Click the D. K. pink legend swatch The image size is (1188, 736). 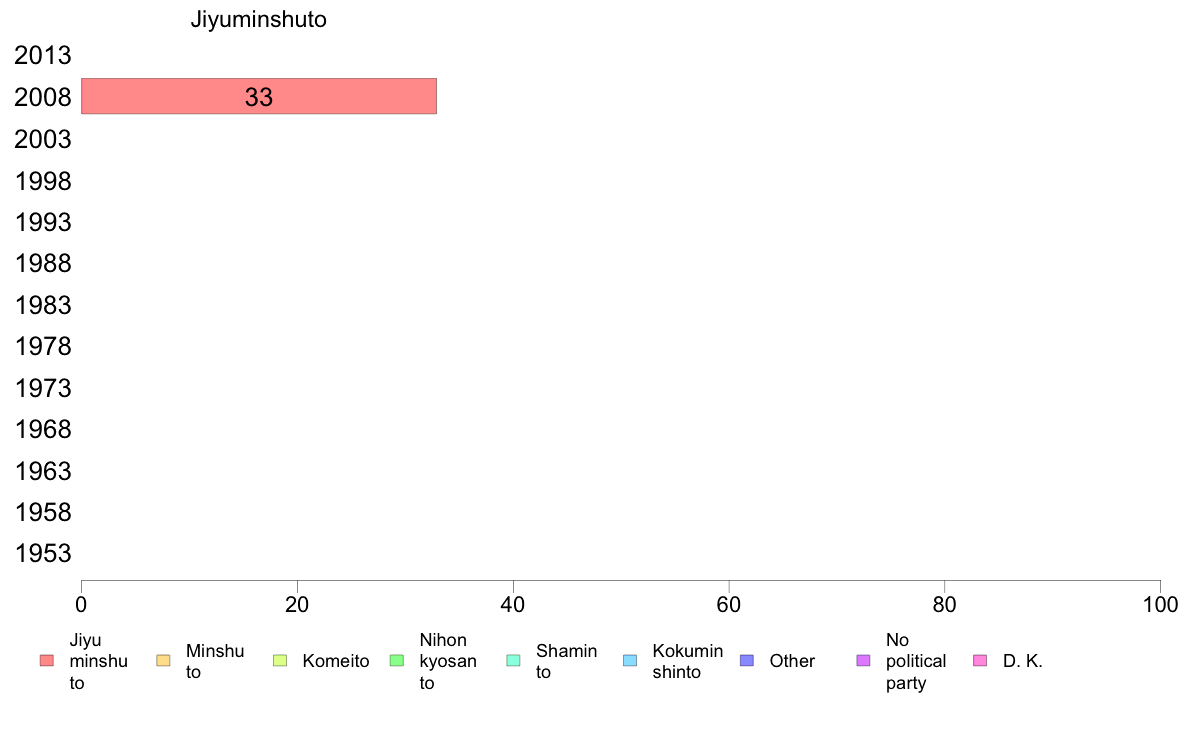(980, 661)
